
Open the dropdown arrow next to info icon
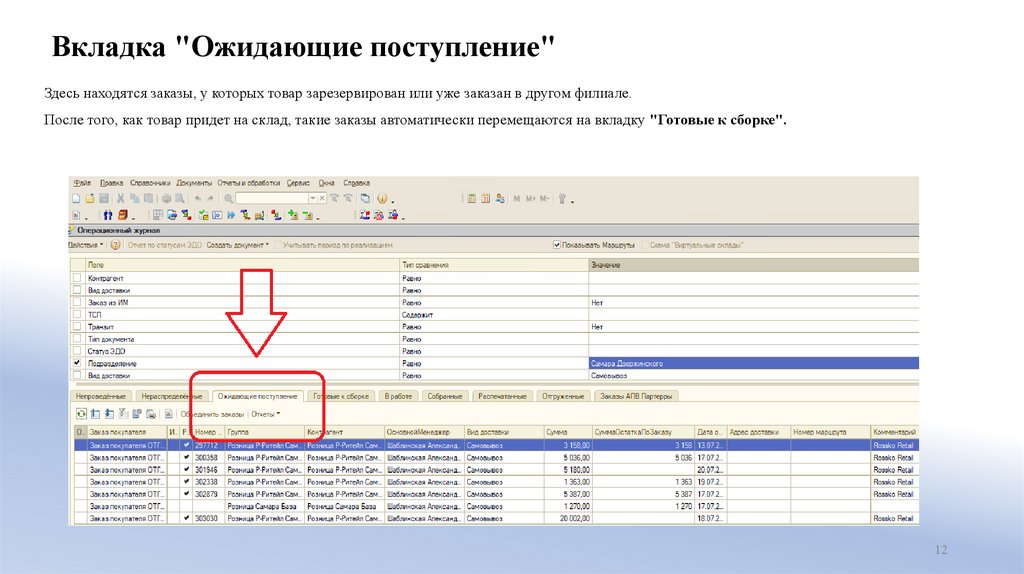(x=392, y=201)
